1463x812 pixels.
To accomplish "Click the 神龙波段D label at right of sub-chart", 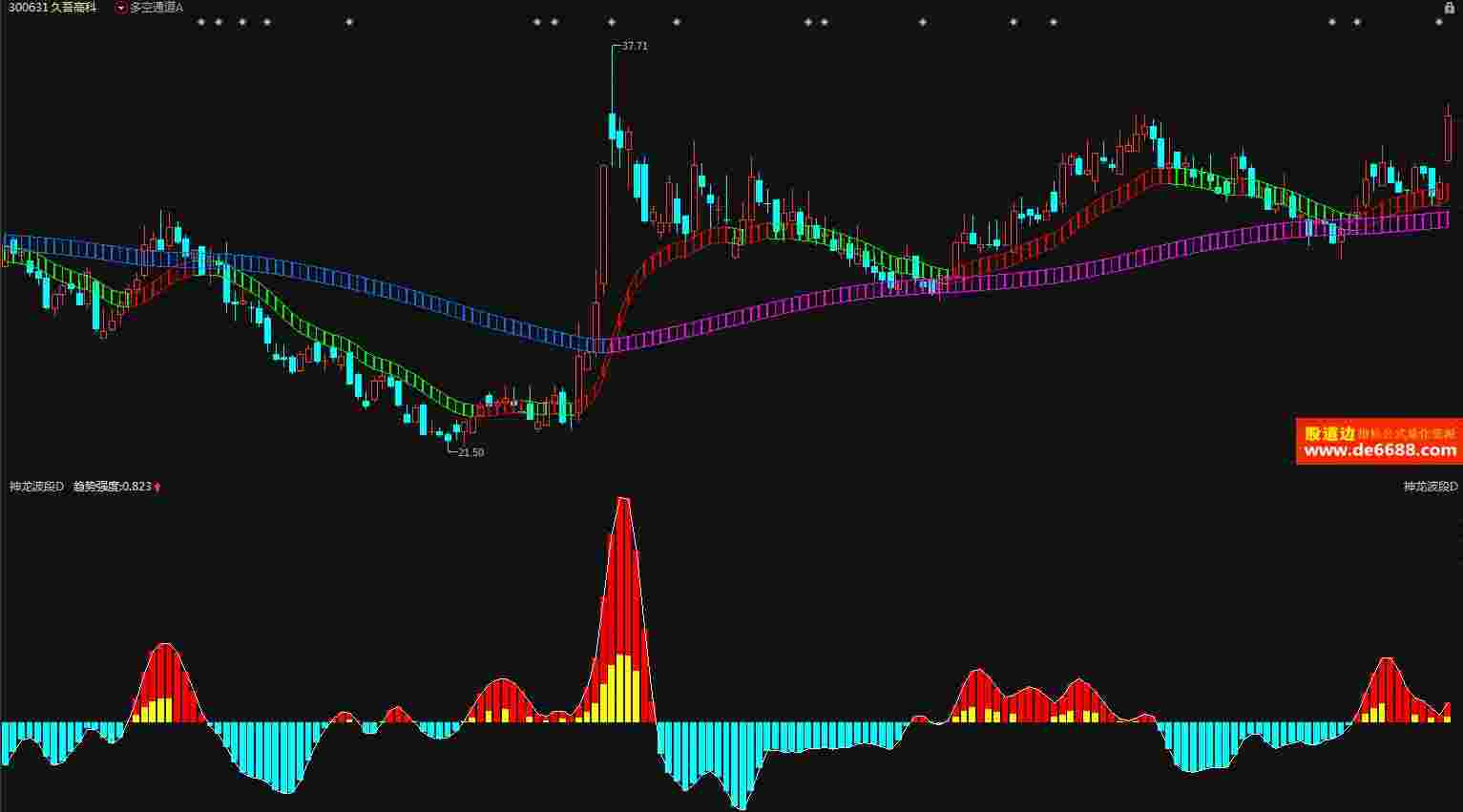I will click(x=1430, y=487).
